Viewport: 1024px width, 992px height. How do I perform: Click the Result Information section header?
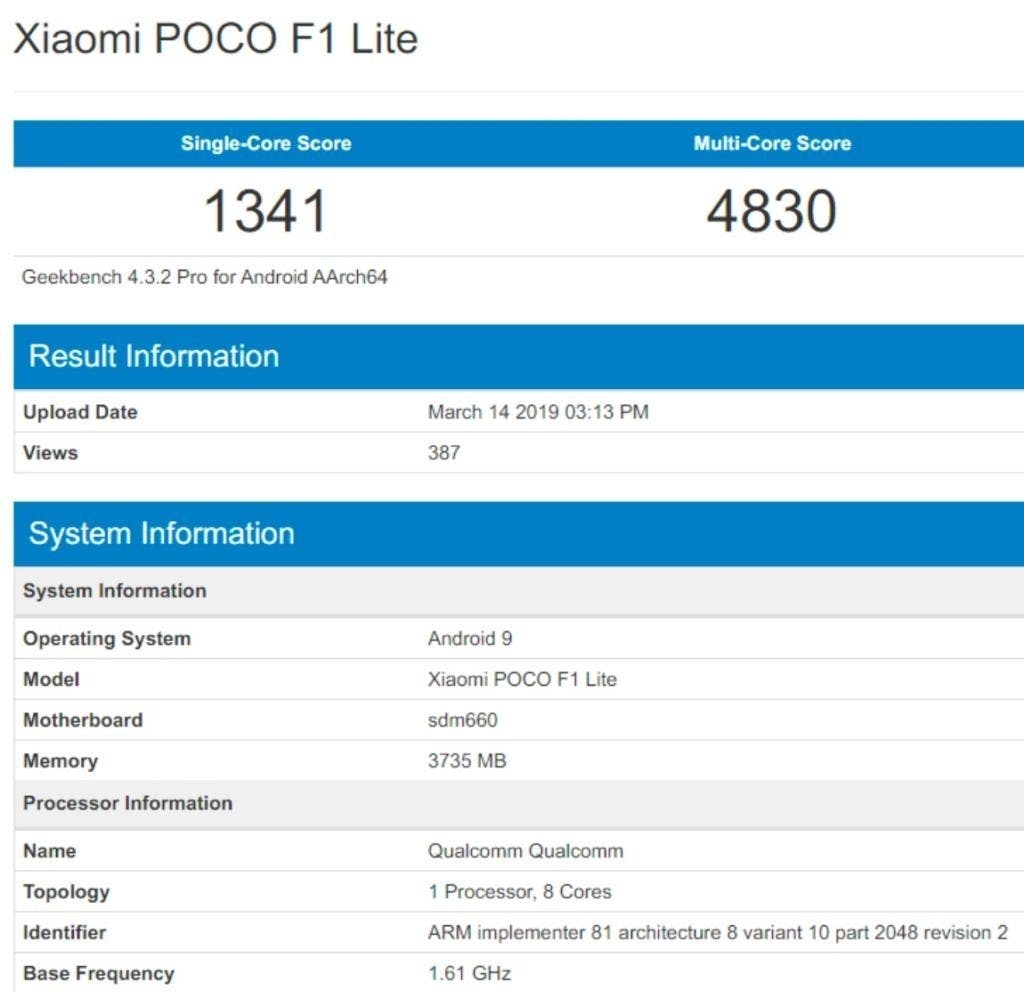154,357
